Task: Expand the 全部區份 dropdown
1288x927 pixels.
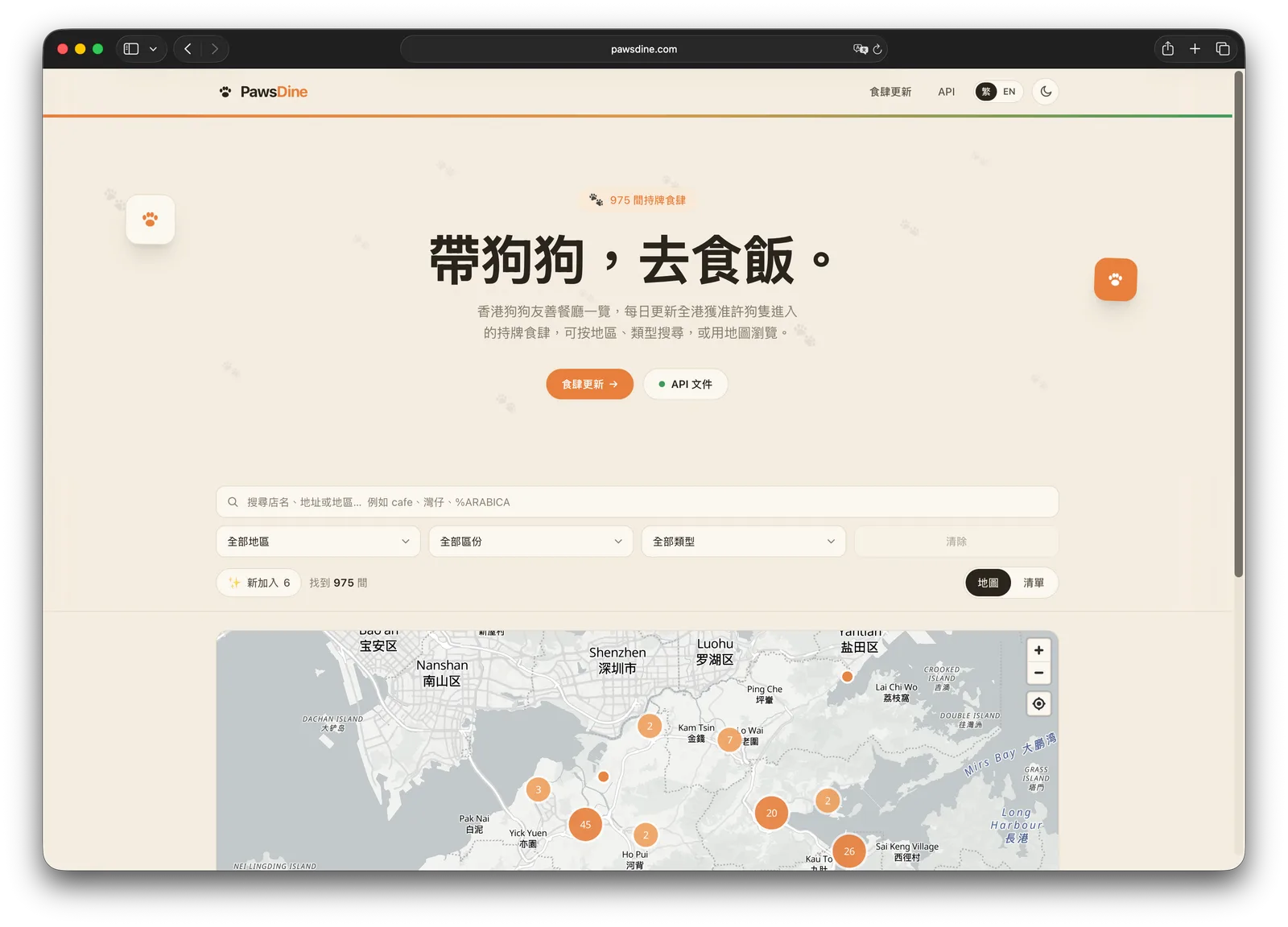Action: [530, 542]
